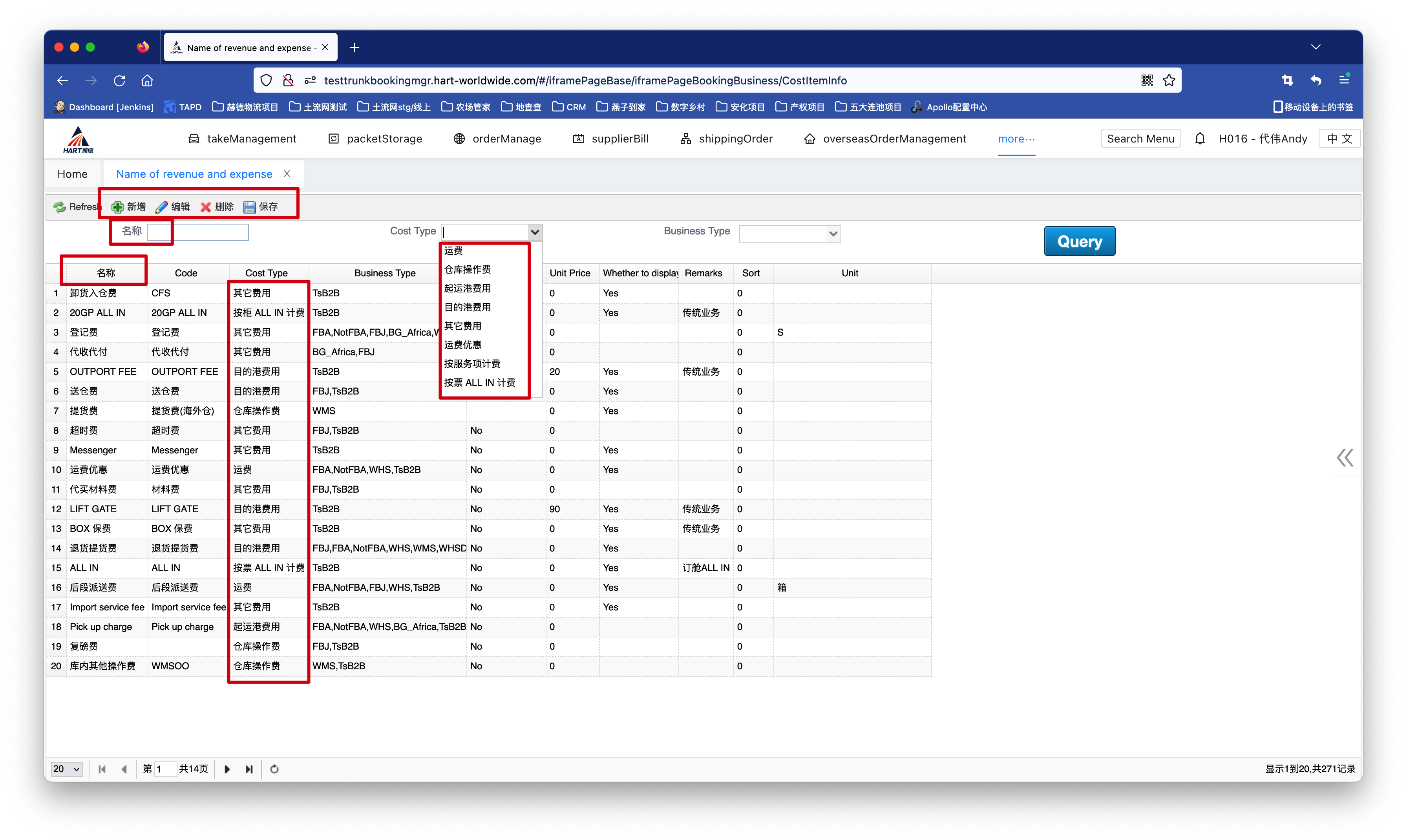
Task: Click the 名称 search input field
Action: pos(197,232)
